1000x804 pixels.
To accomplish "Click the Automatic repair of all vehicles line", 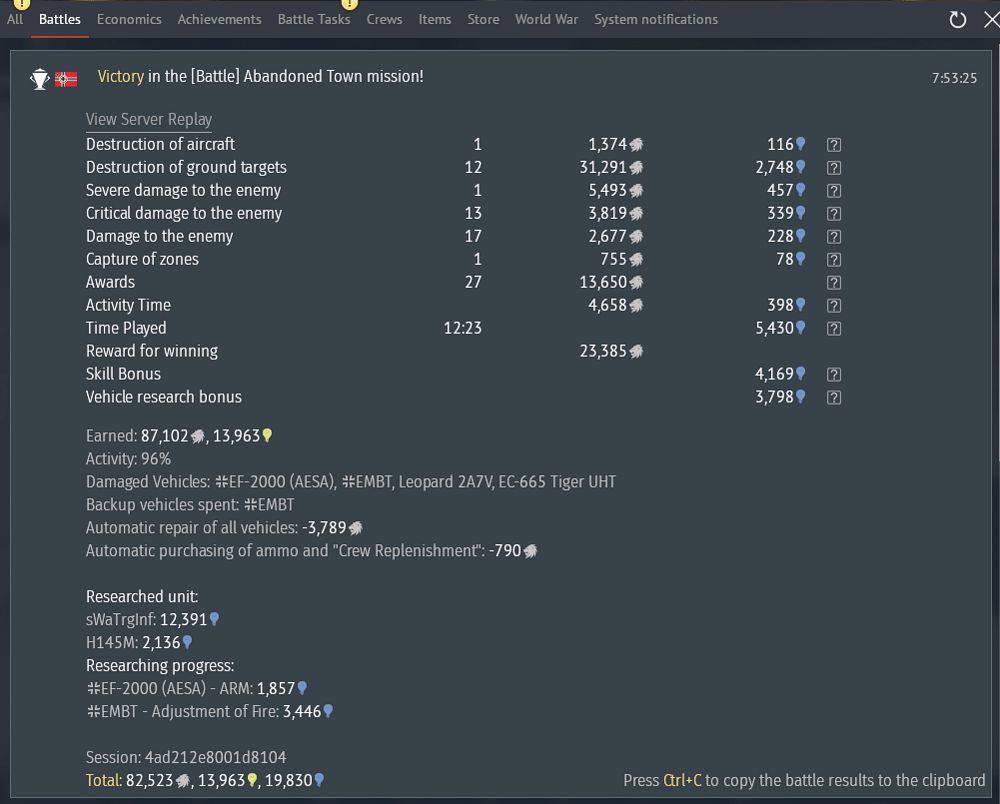I will [224, 527].
